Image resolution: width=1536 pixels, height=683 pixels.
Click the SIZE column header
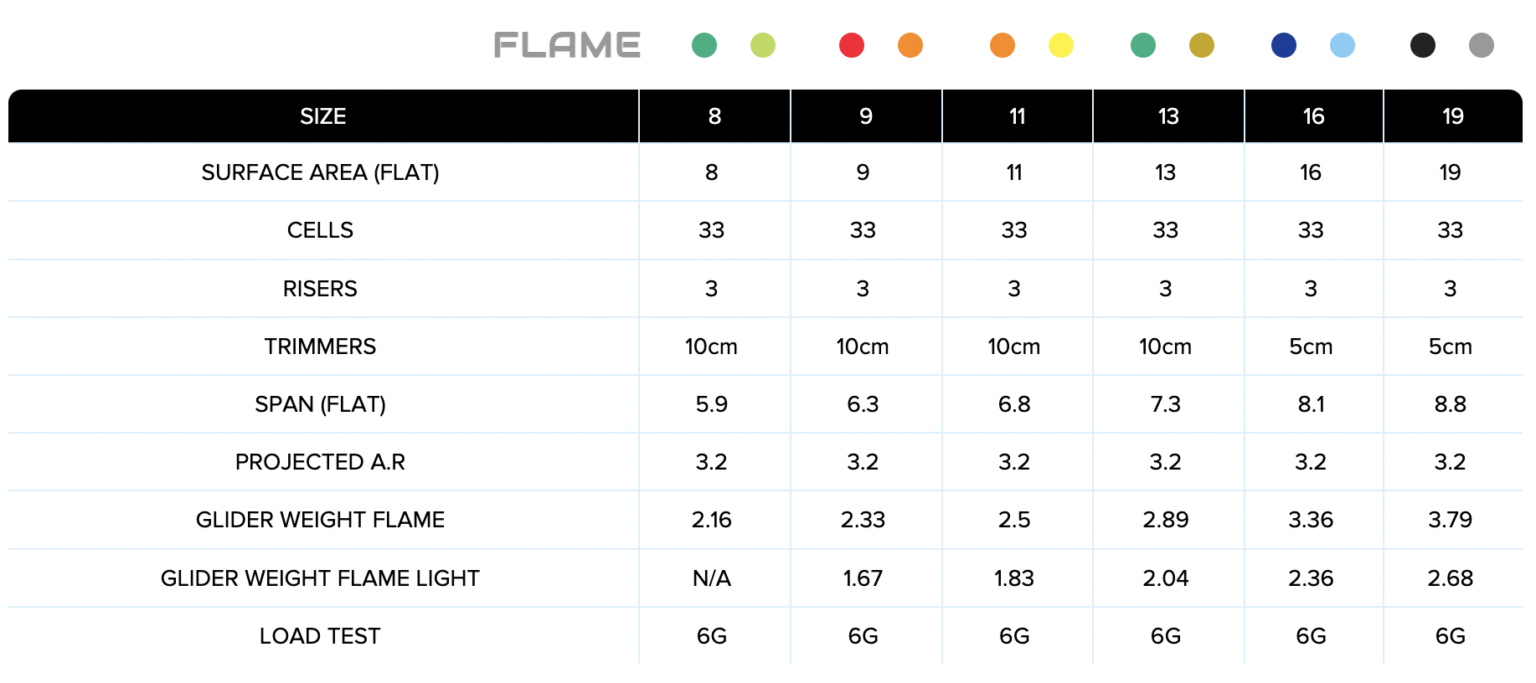coord(323,116)
